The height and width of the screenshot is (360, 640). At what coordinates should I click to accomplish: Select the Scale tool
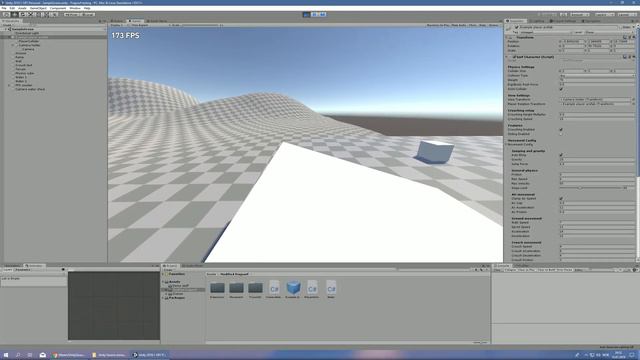[x=30, y=14]
